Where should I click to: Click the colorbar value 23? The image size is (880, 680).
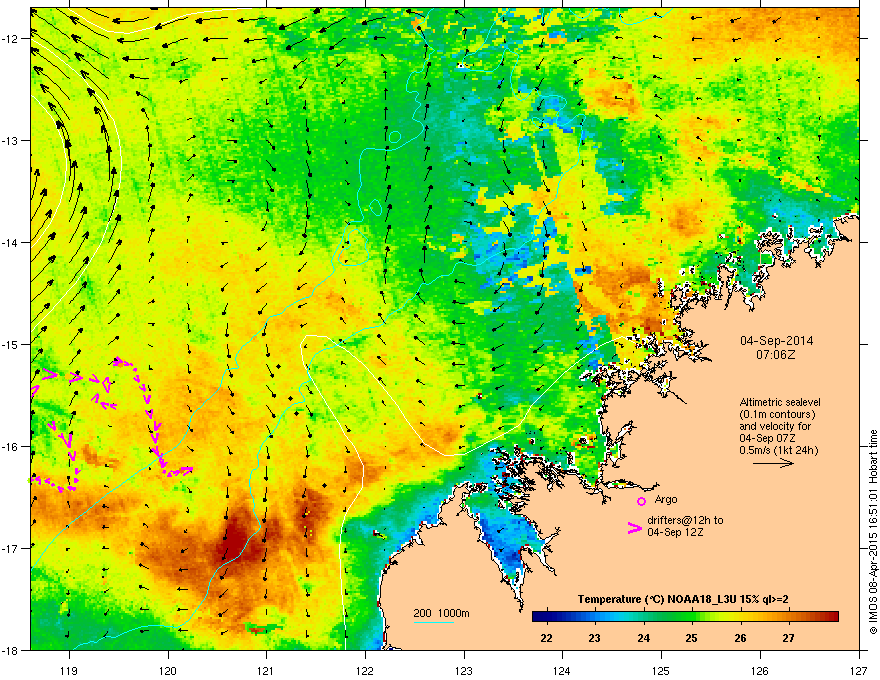(594, 638)
